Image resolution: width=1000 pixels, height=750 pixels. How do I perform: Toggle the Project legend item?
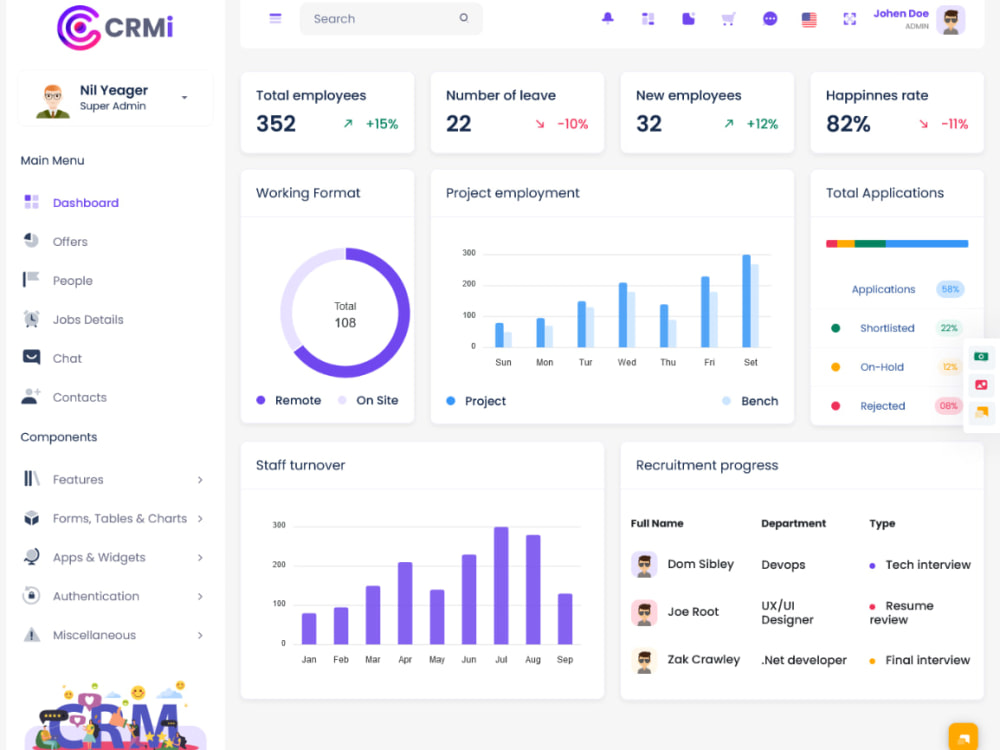tap(476, 401)
